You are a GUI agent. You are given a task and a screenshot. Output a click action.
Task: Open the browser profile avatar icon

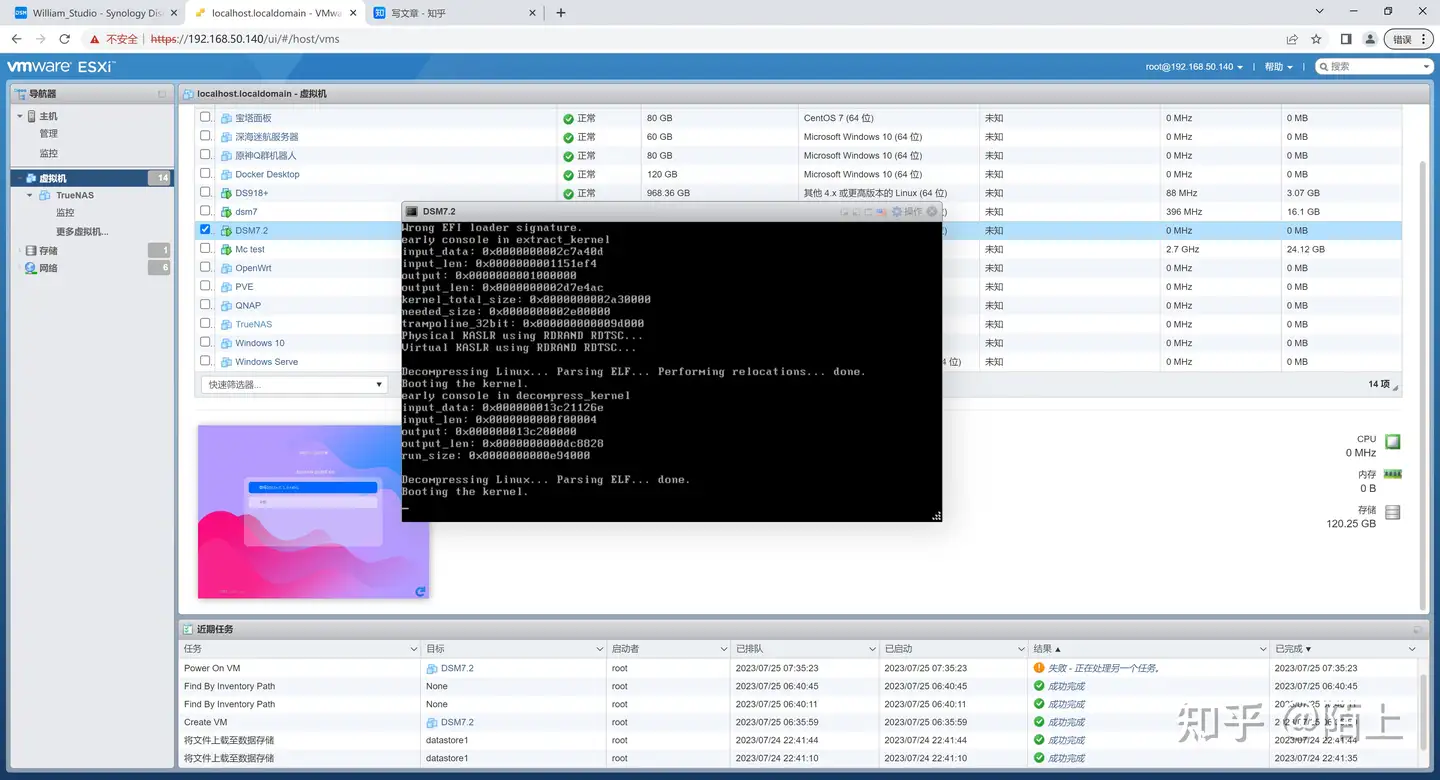1370,39
